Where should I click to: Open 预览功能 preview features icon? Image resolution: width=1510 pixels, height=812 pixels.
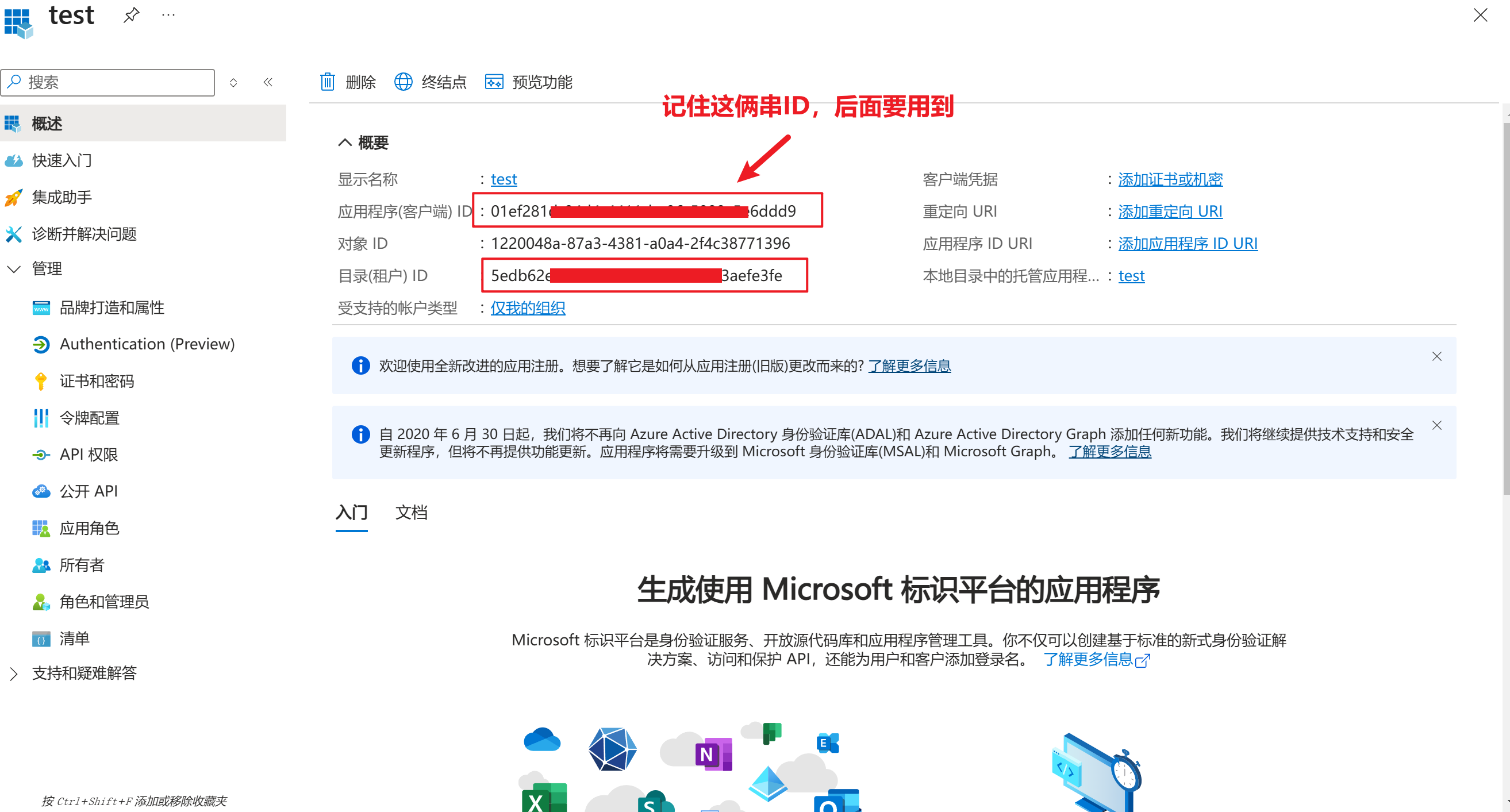tap(494, 82)
